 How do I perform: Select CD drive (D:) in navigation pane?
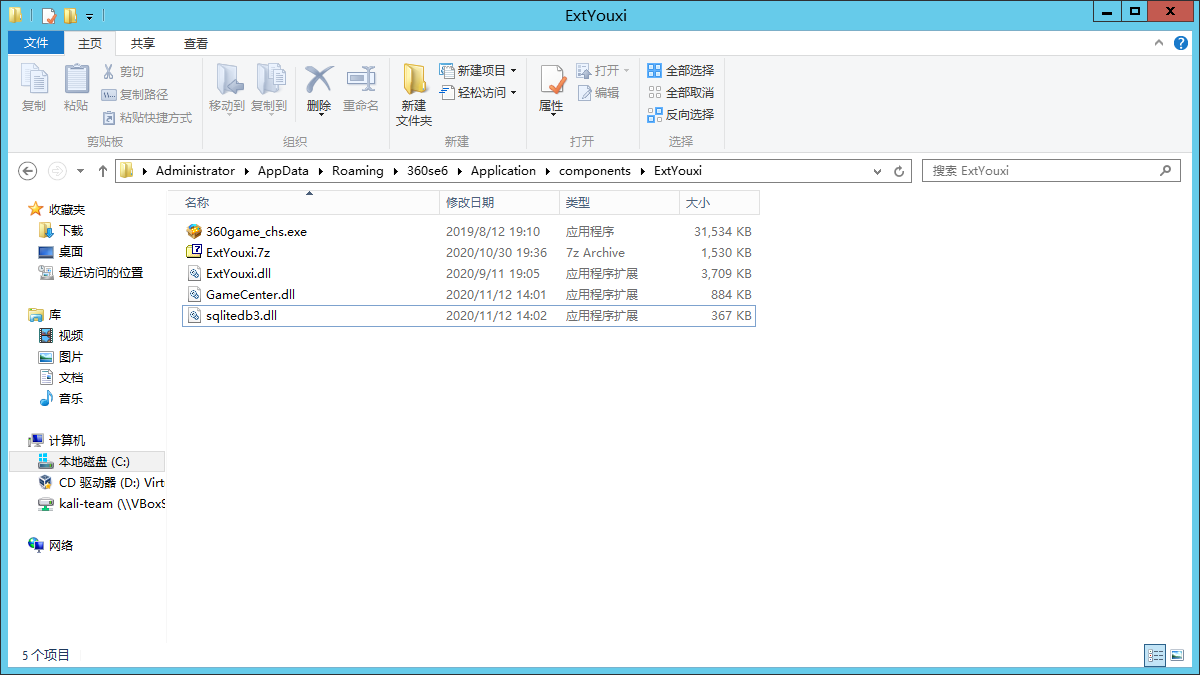(x=101, y=483)
